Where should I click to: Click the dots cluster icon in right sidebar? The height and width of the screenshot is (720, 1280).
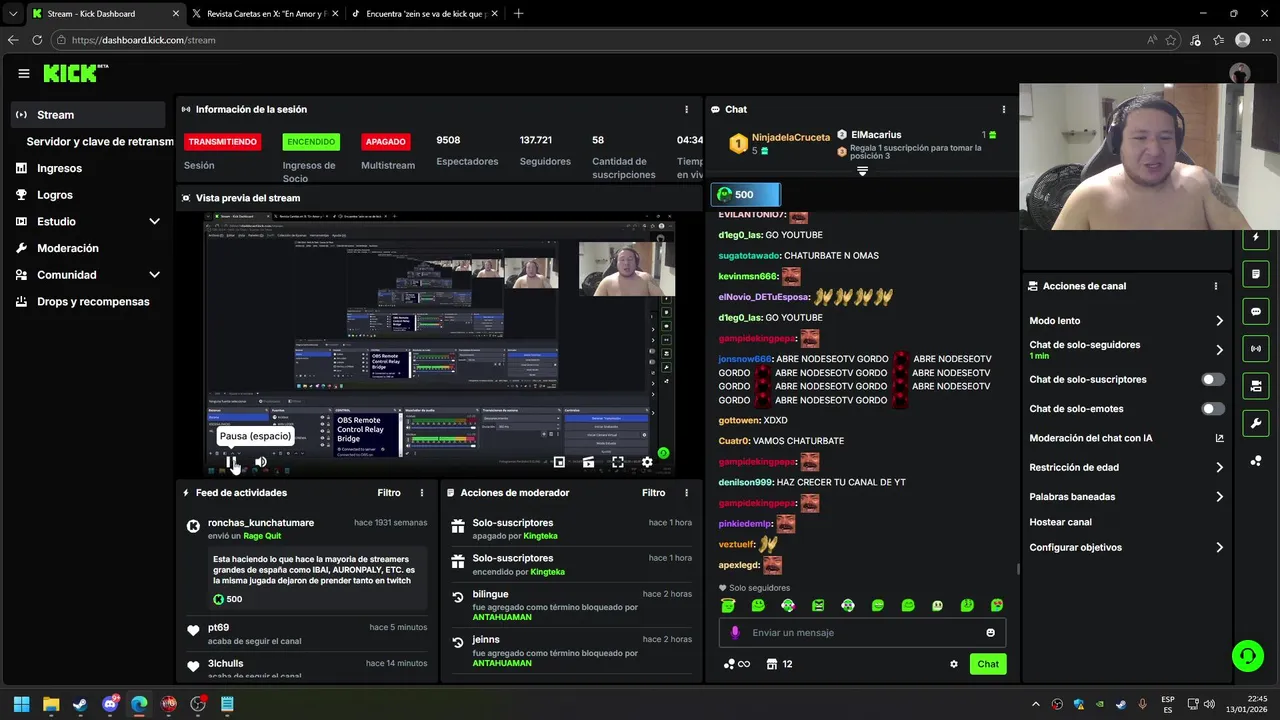pos(1256,460)
